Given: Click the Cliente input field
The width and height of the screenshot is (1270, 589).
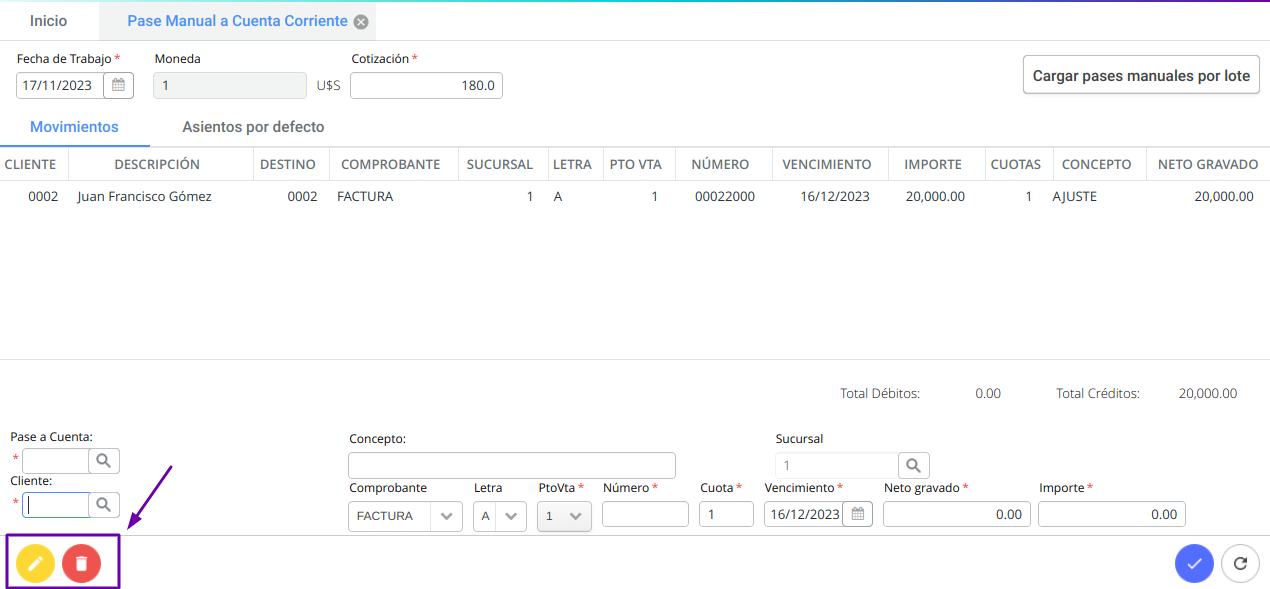Looking at the screenshot, I should (x=56, y=505).
